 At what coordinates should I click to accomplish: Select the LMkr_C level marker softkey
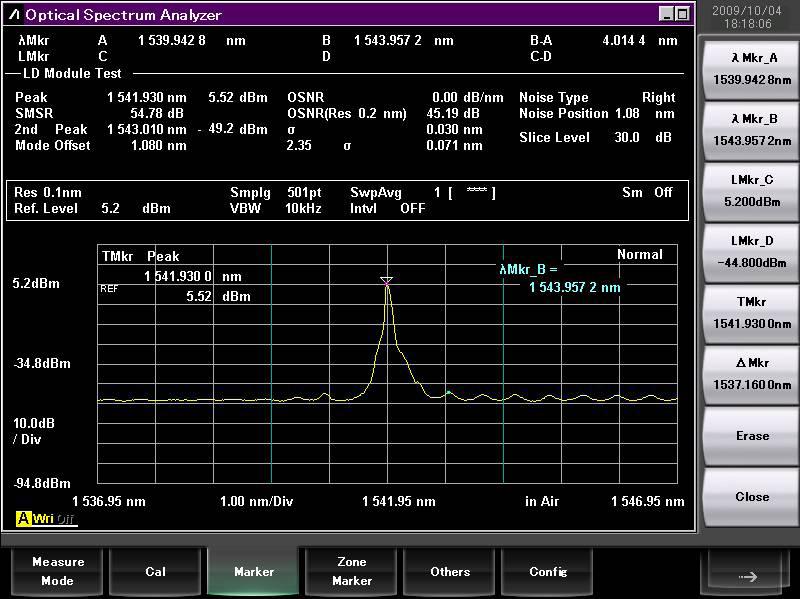[752, 189]
